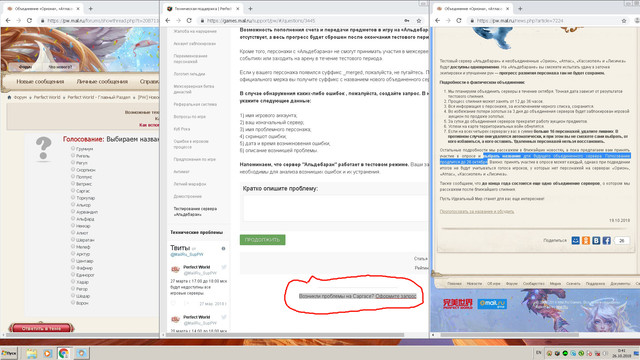Go back in the right news window
This screenshot has height=360, width=640.
pyautogui.click(x=438, y=20)
